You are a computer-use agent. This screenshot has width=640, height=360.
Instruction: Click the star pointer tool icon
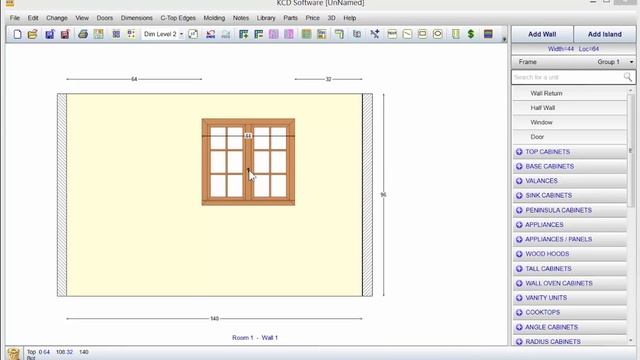click(x=375, y=34)
